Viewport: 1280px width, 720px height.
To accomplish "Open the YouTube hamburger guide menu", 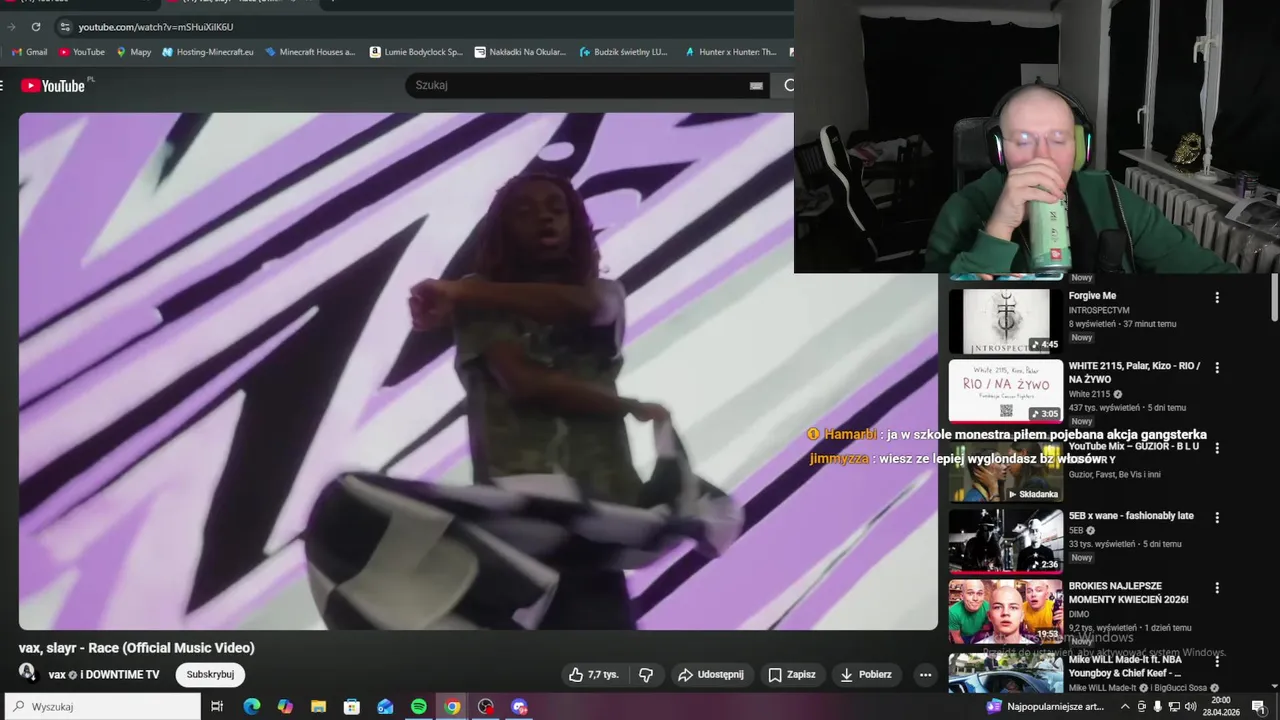I will [x=2, y=86].
